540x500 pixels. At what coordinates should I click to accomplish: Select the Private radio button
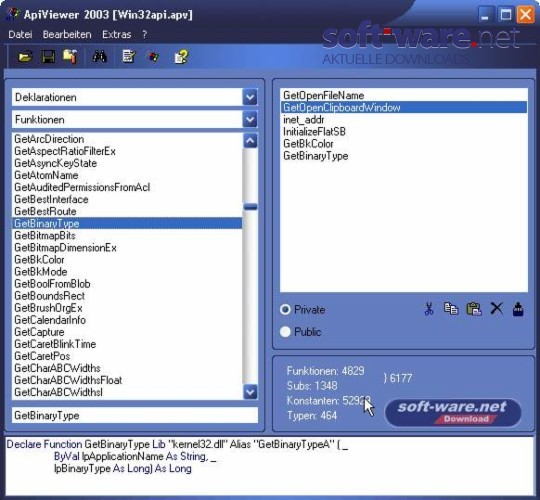click(x=285, y=310)
